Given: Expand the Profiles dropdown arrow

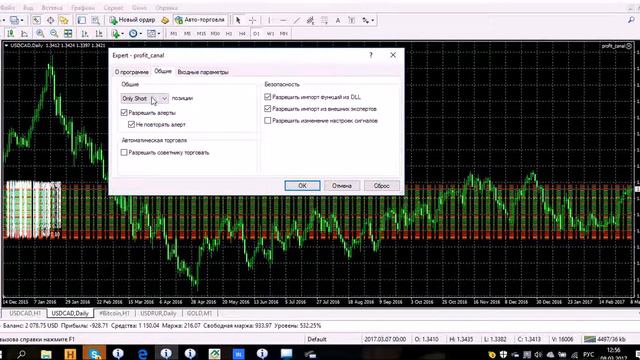Looking at the screenshot, I should (x=22, y=20).
